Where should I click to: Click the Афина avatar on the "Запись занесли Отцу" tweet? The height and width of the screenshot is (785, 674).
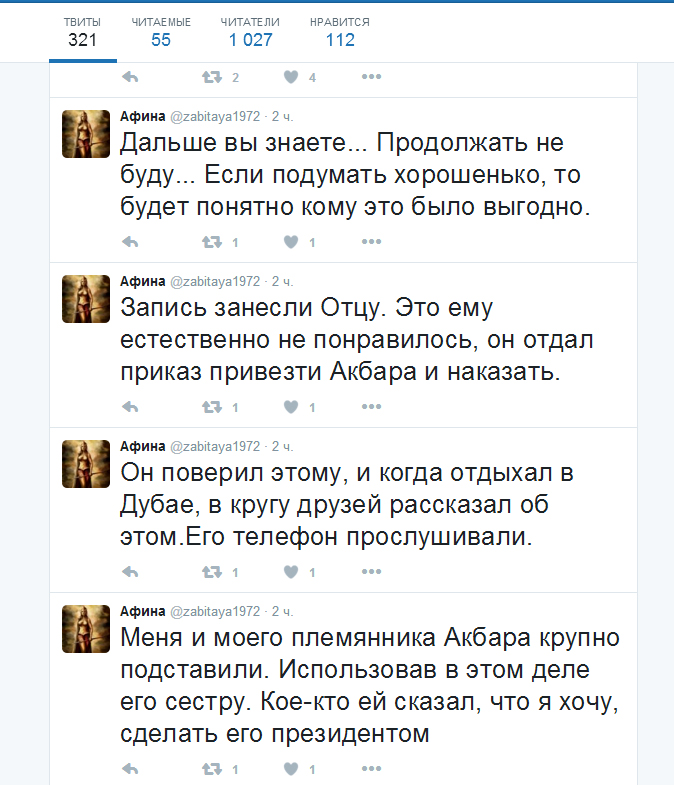coord(86,298)
